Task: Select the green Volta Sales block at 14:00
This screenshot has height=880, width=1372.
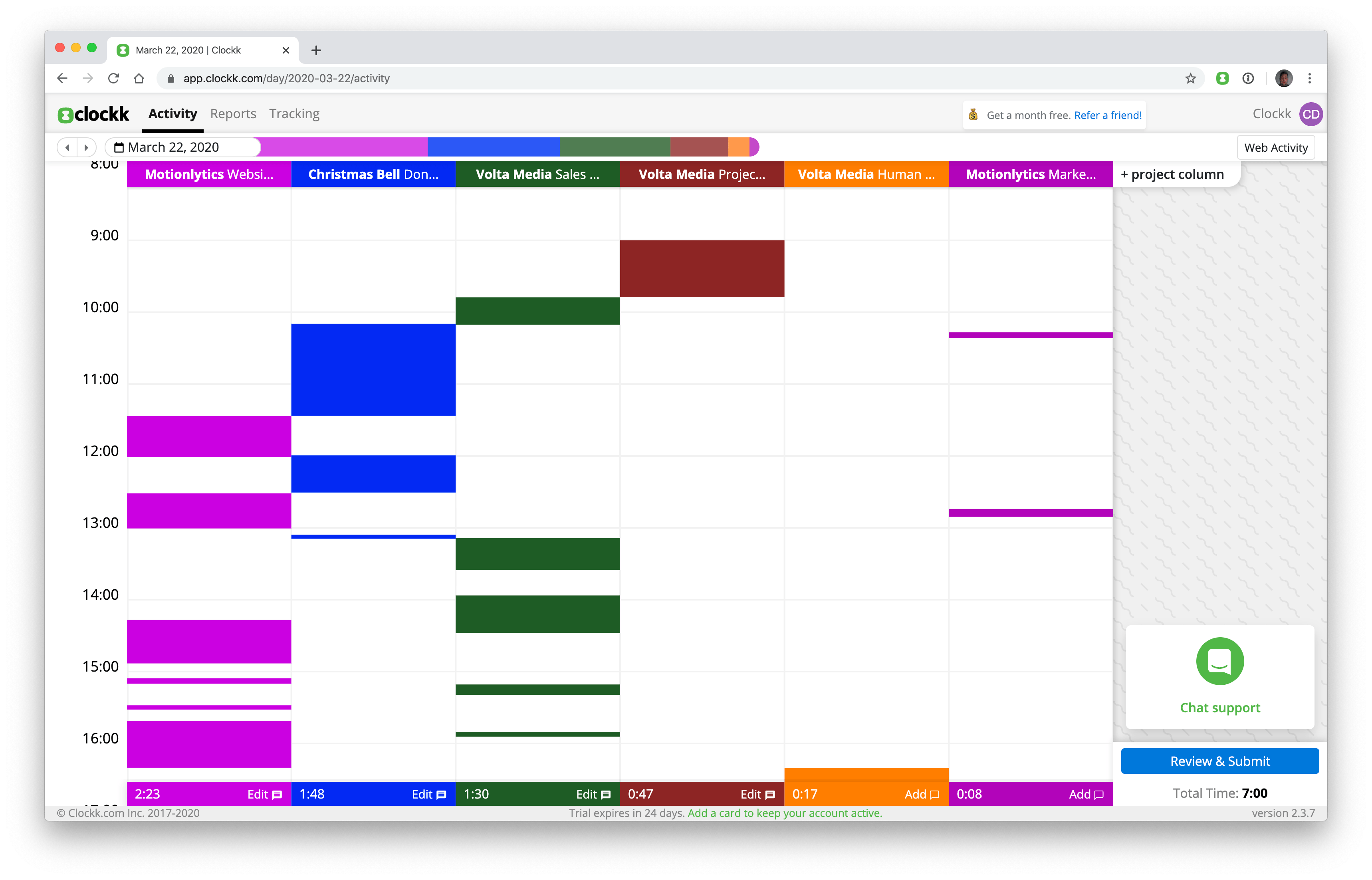Action: point(538,614)
